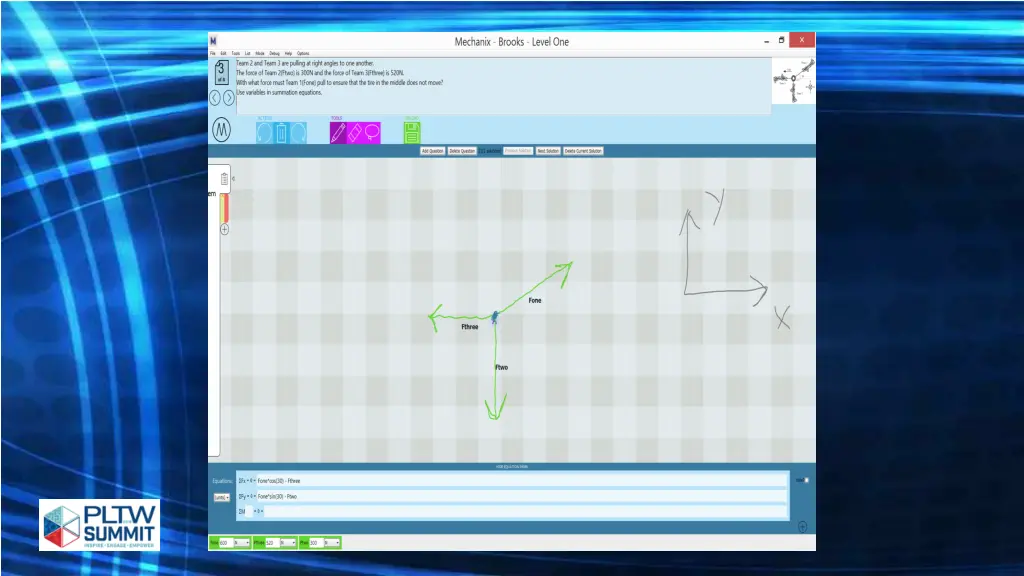Select the eraser tool
Viewport: 1024px width, 576px height.
355,132
